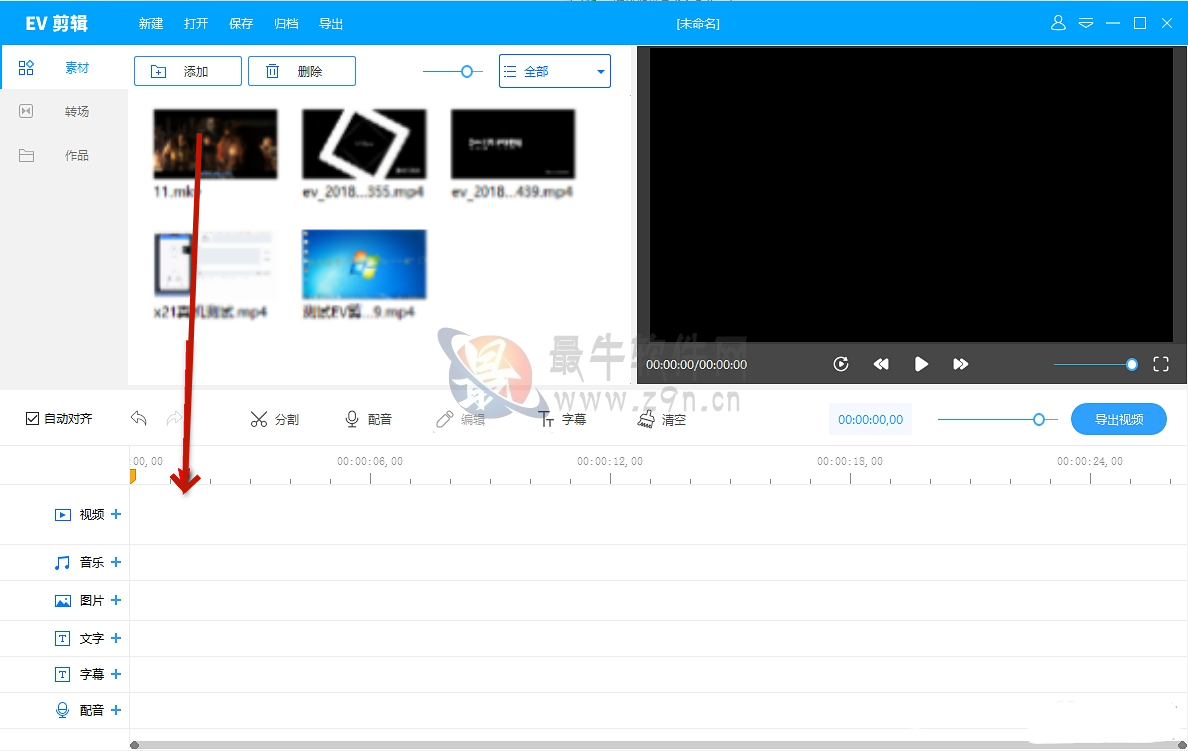Add a new 视频 video track
Viewport: 1188px width, 751px height.
(116, 514)
